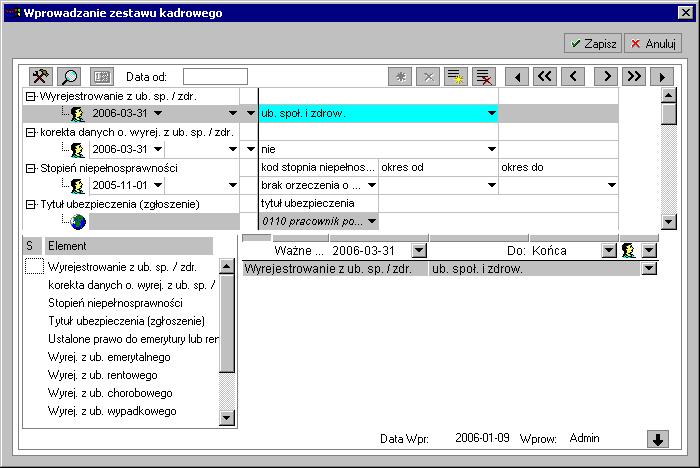Open date dropdown for 2005-11-01
The height and width of the screenshot is (468, 700).
click(158, 185)
